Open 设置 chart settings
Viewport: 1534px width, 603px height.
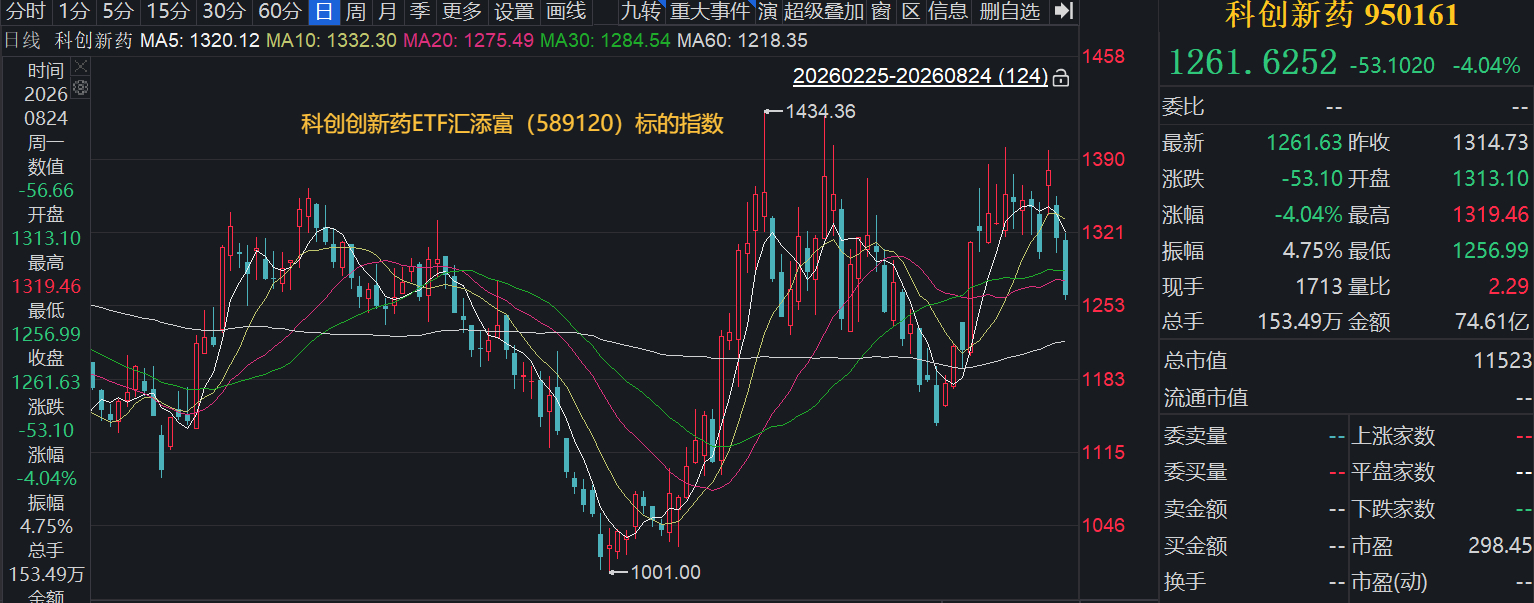pos(515,12)
